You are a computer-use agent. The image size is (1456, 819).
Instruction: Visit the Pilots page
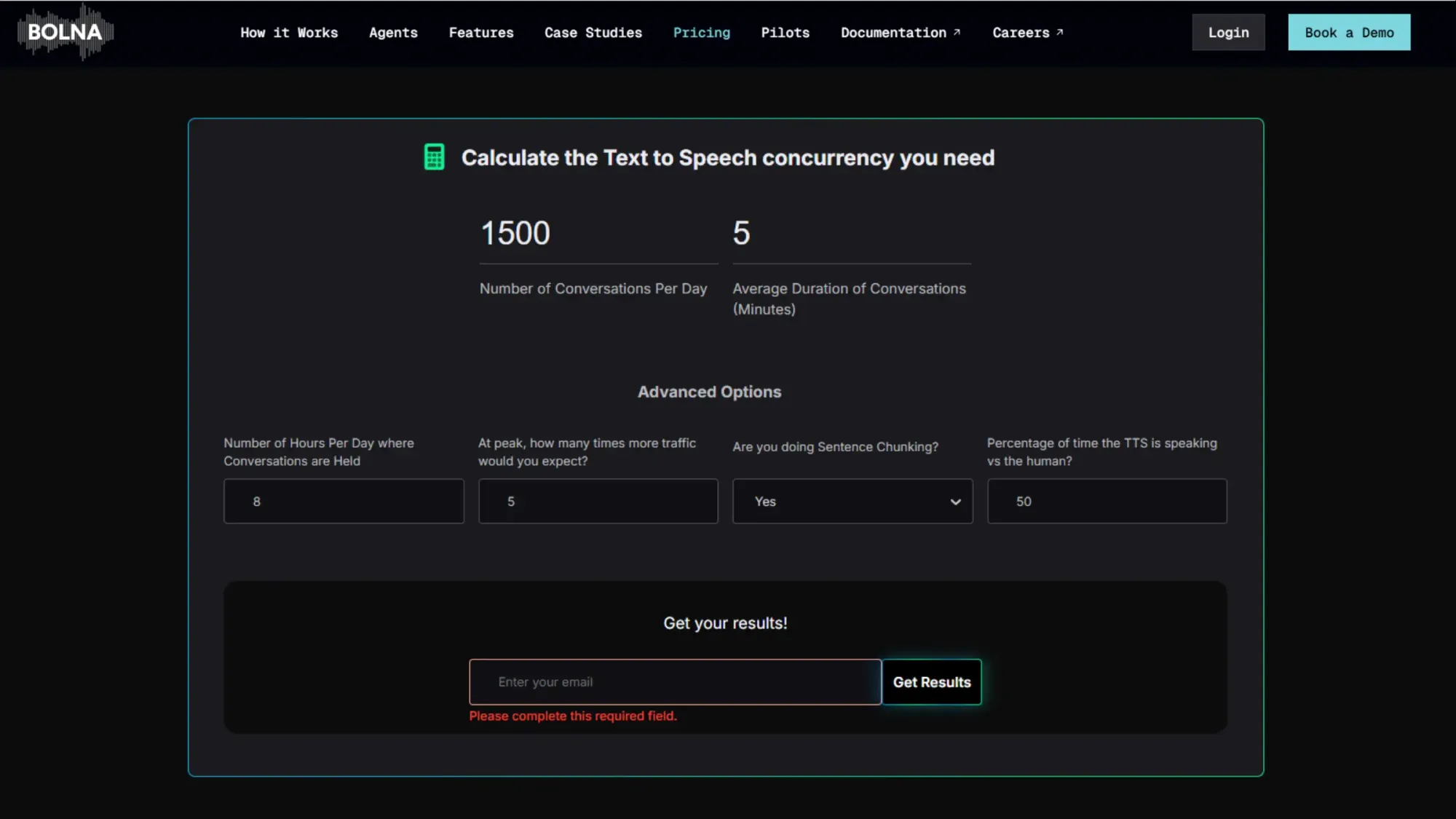click(x=785, y=32)
